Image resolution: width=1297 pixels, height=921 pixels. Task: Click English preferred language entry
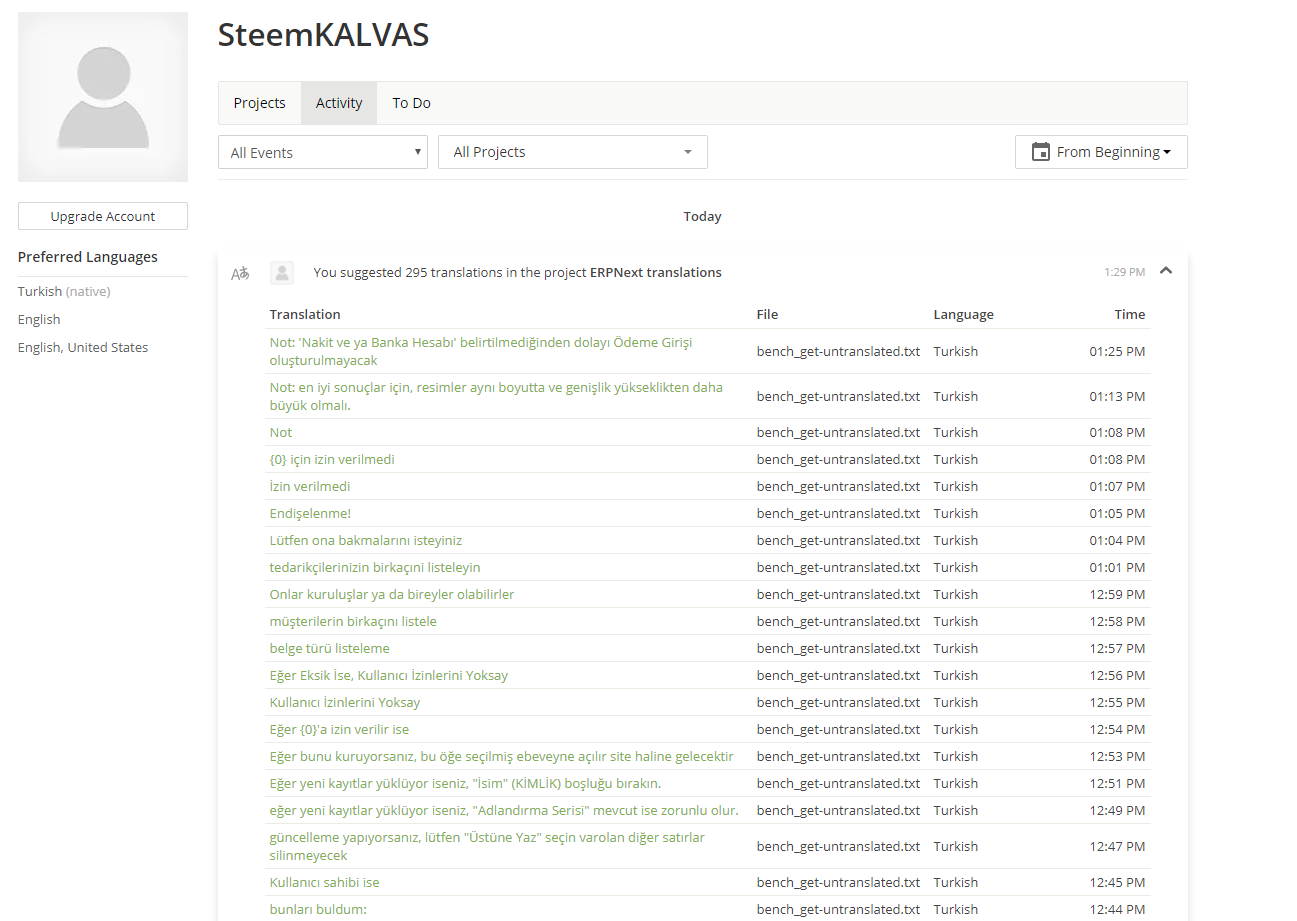coord(39,319)
